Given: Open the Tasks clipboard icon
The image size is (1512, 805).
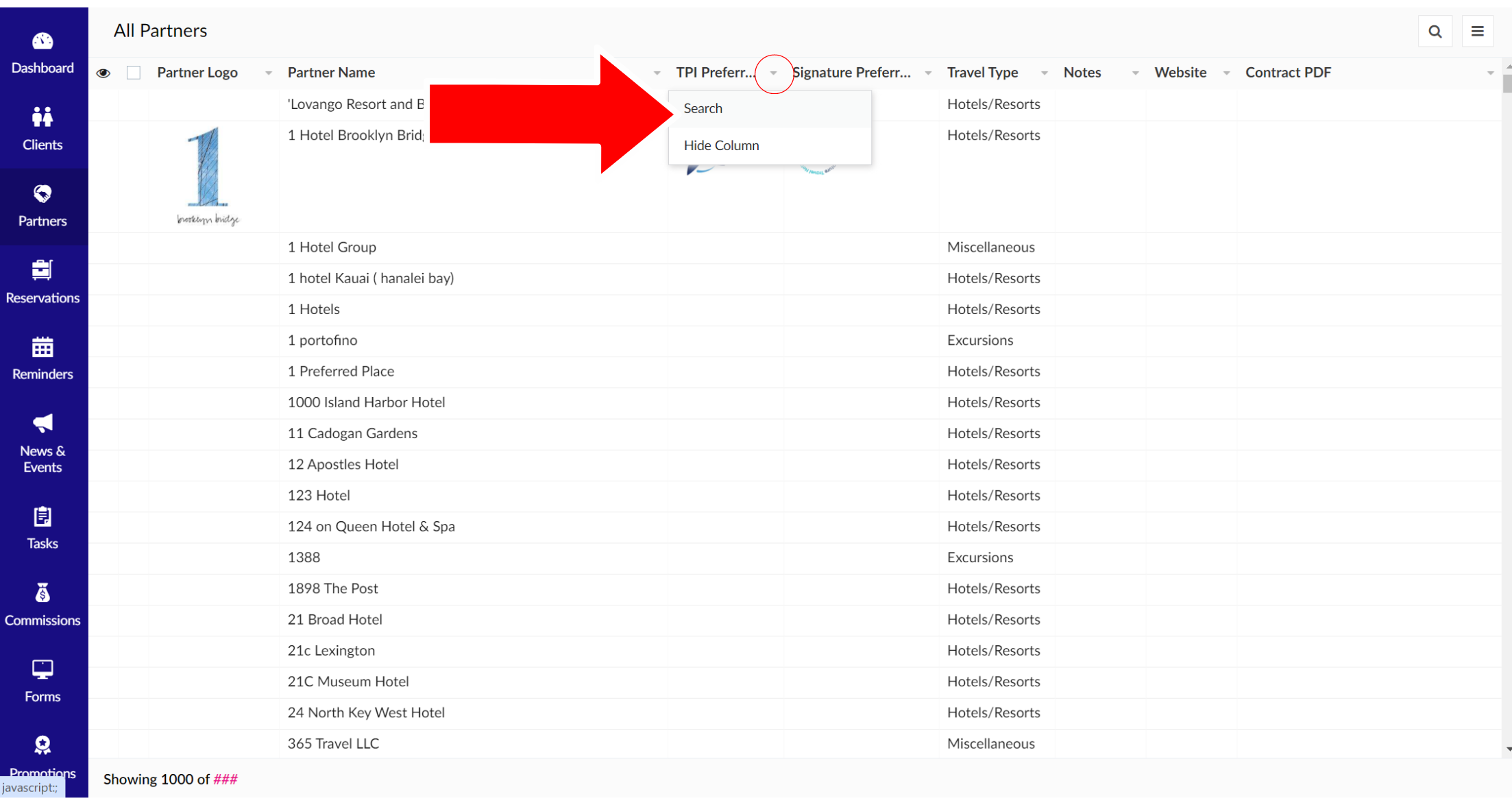Looking at the screenshot, I should (x=42, y=516).
